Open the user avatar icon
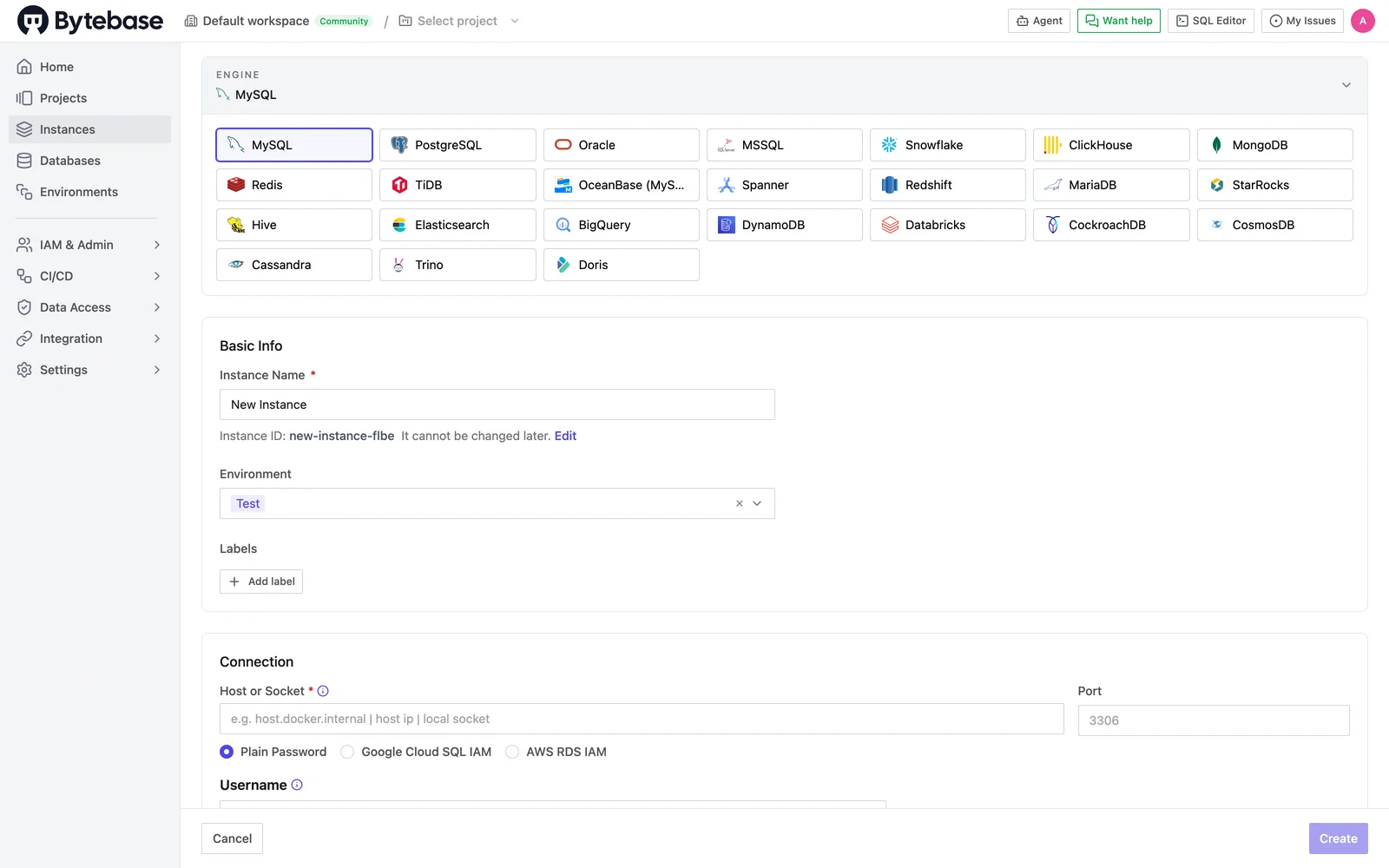 click(x=1362, y=21)
